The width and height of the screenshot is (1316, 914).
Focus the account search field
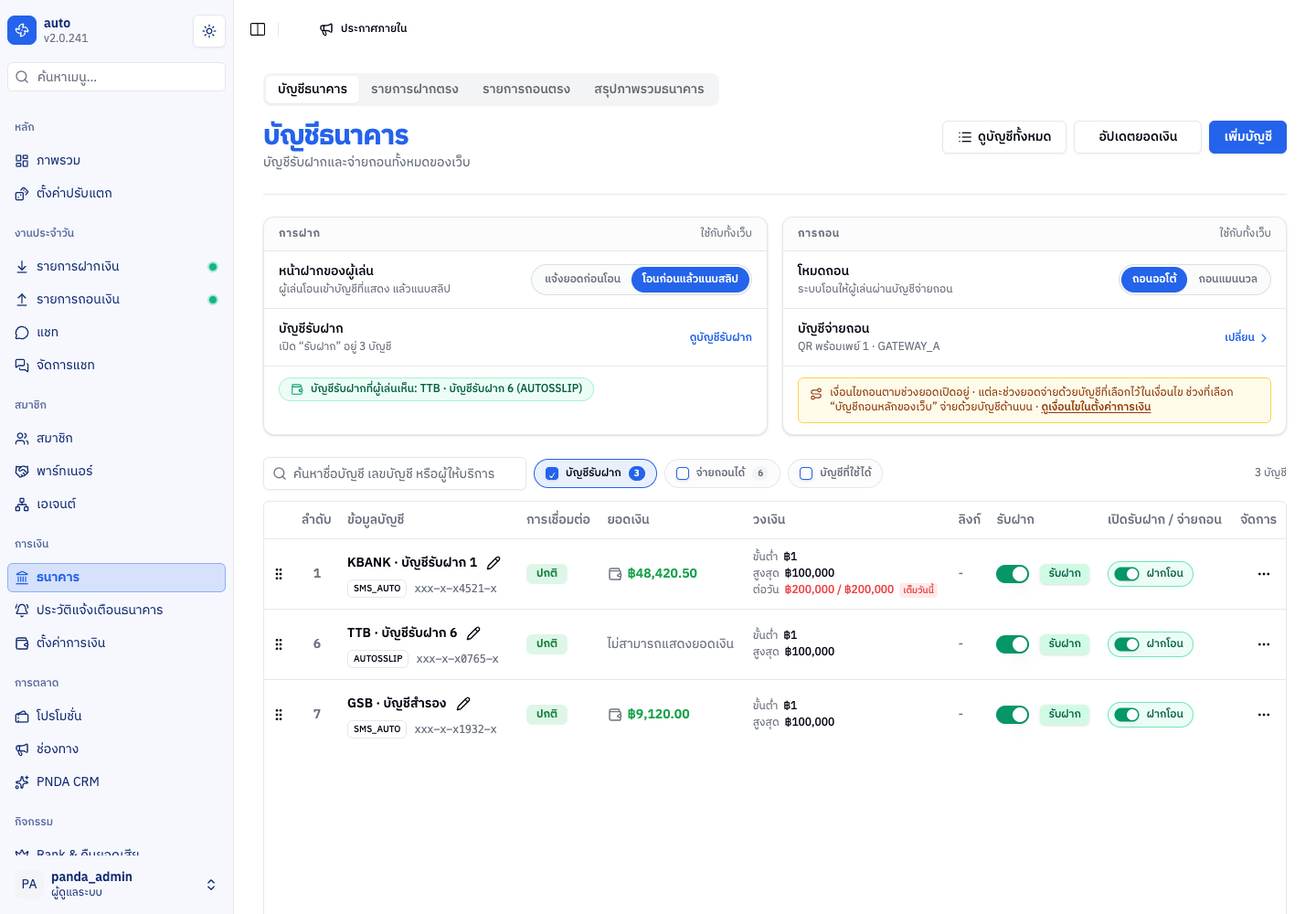tap(395, 473)
